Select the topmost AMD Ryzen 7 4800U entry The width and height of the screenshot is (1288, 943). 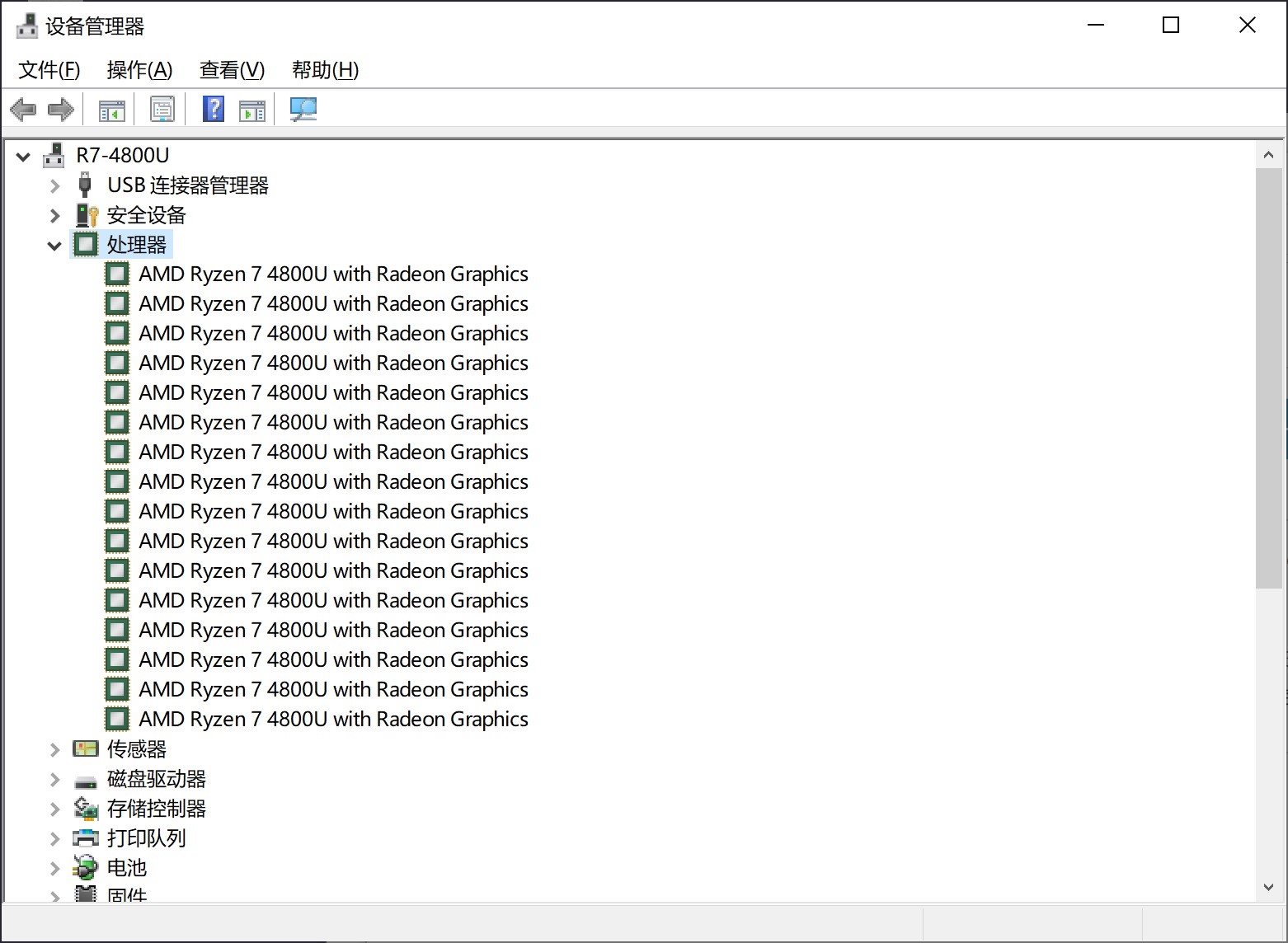(x=333, y=274)
